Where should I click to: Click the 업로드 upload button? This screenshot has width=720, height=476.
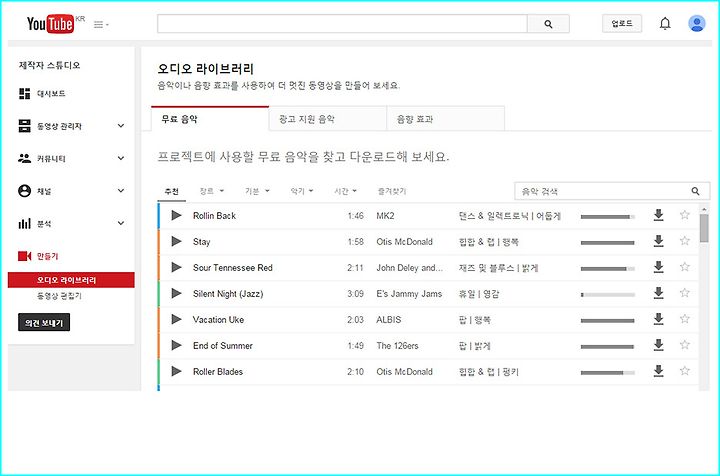[622, 23]
